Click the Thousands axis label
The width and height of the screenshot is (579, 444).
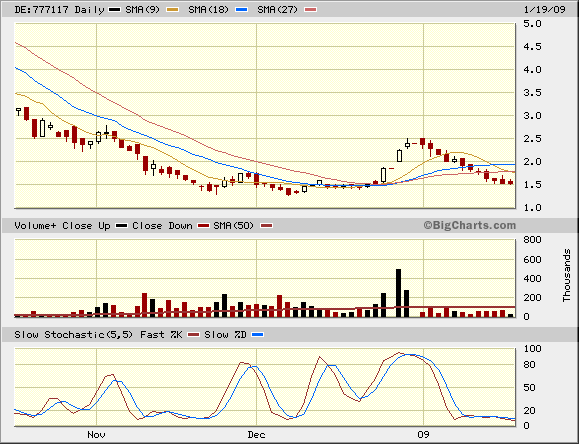pos(567,276)
